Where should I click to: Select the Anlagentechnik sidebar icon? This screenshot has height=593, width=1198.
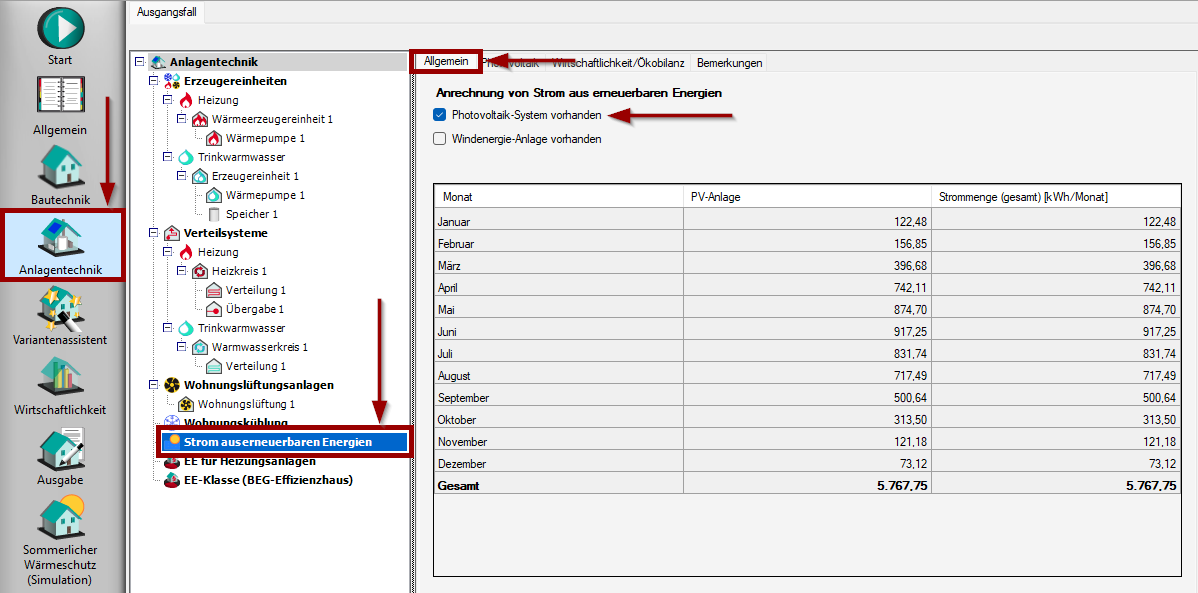point(60,240)
